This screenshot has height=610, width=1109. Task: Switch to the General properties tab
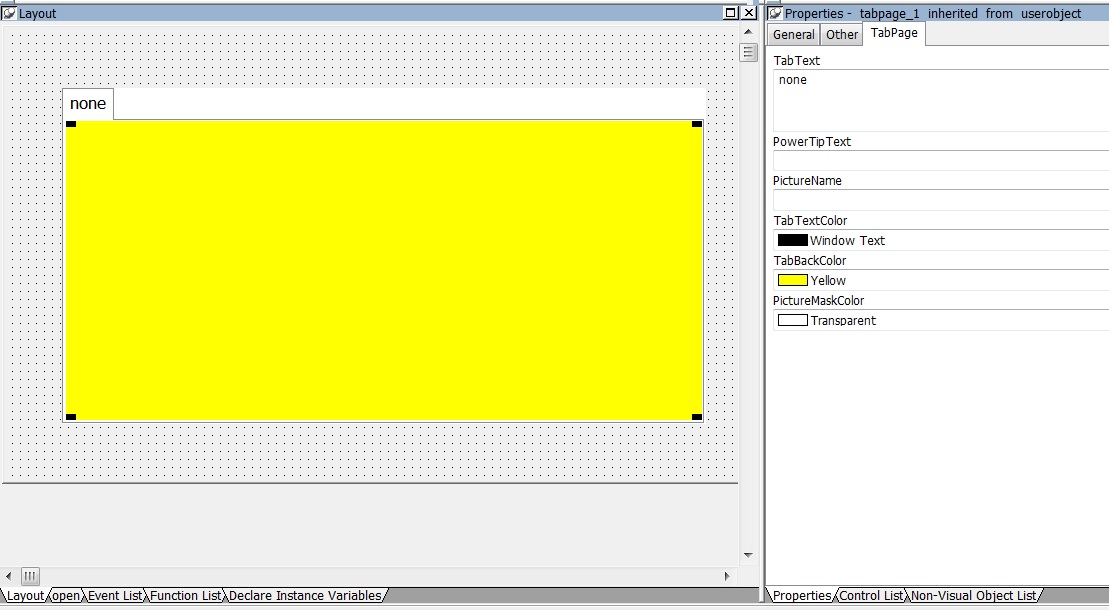tap(794, 35)
